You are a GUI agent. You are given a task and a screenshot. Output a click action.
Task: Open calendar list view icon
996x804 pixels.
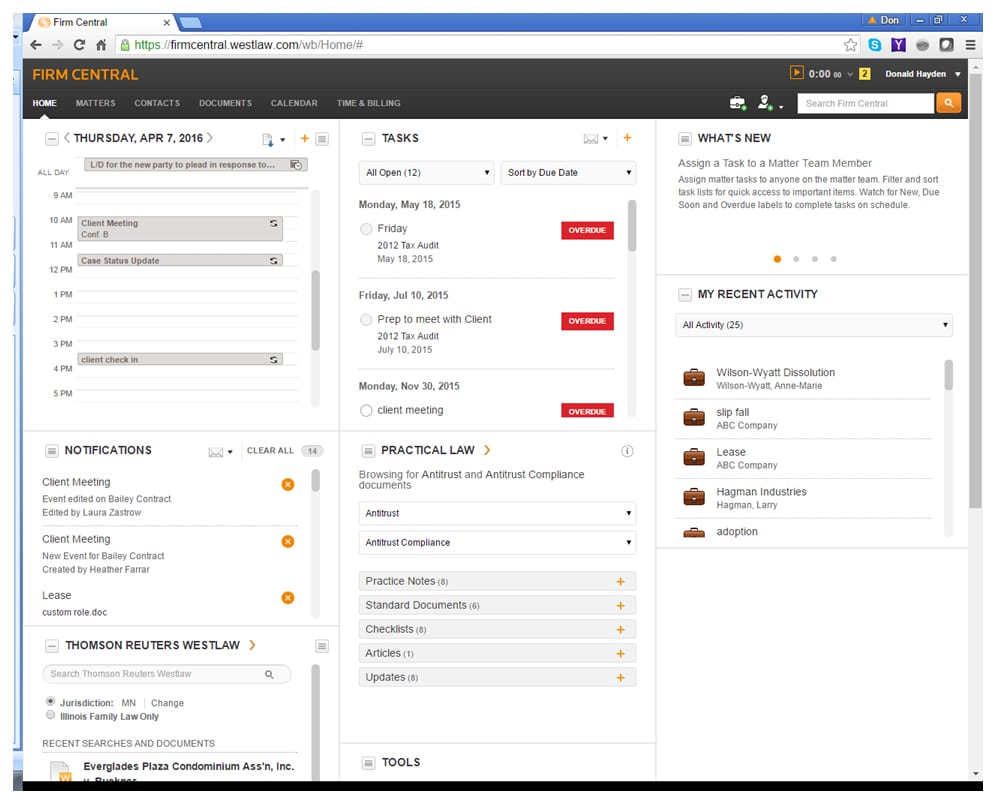coord(322,138)
